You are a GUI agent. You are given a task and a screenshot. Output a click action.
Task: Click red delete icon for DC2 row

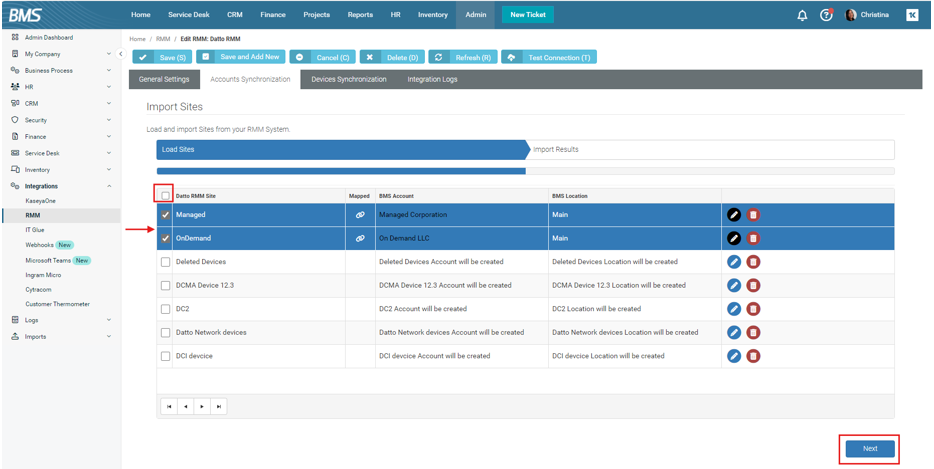click(753, 309)
